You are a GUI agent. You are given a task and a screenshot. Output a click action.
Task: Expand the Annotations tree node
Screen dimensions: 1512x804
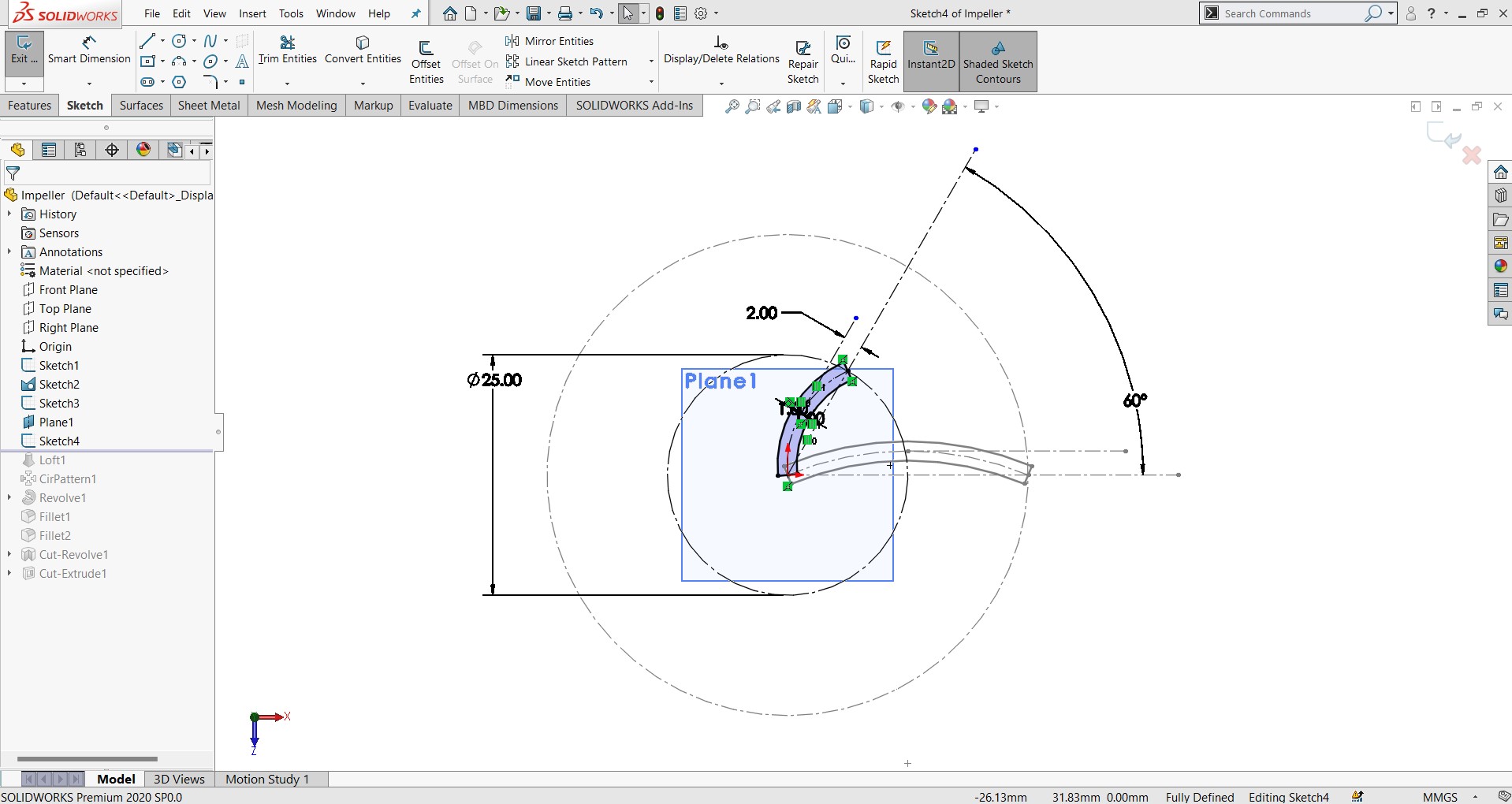click(9, 252)
